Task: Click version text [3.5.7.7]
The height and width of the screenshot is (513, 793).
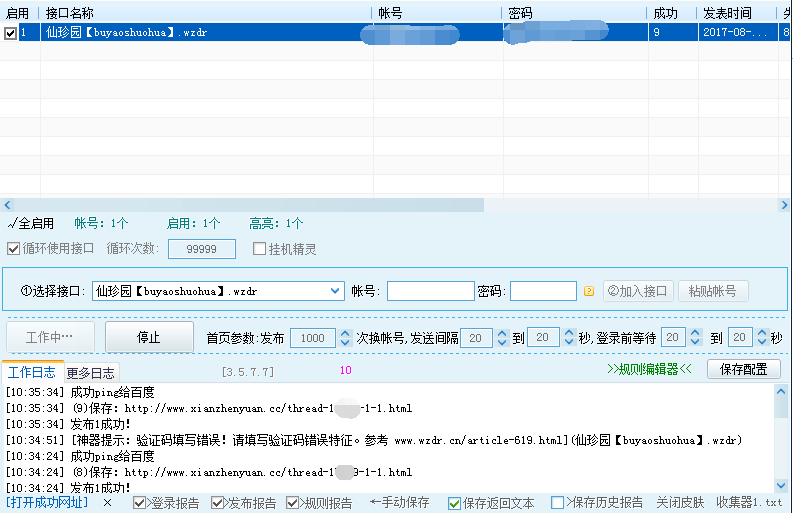Action: (248, 372)
